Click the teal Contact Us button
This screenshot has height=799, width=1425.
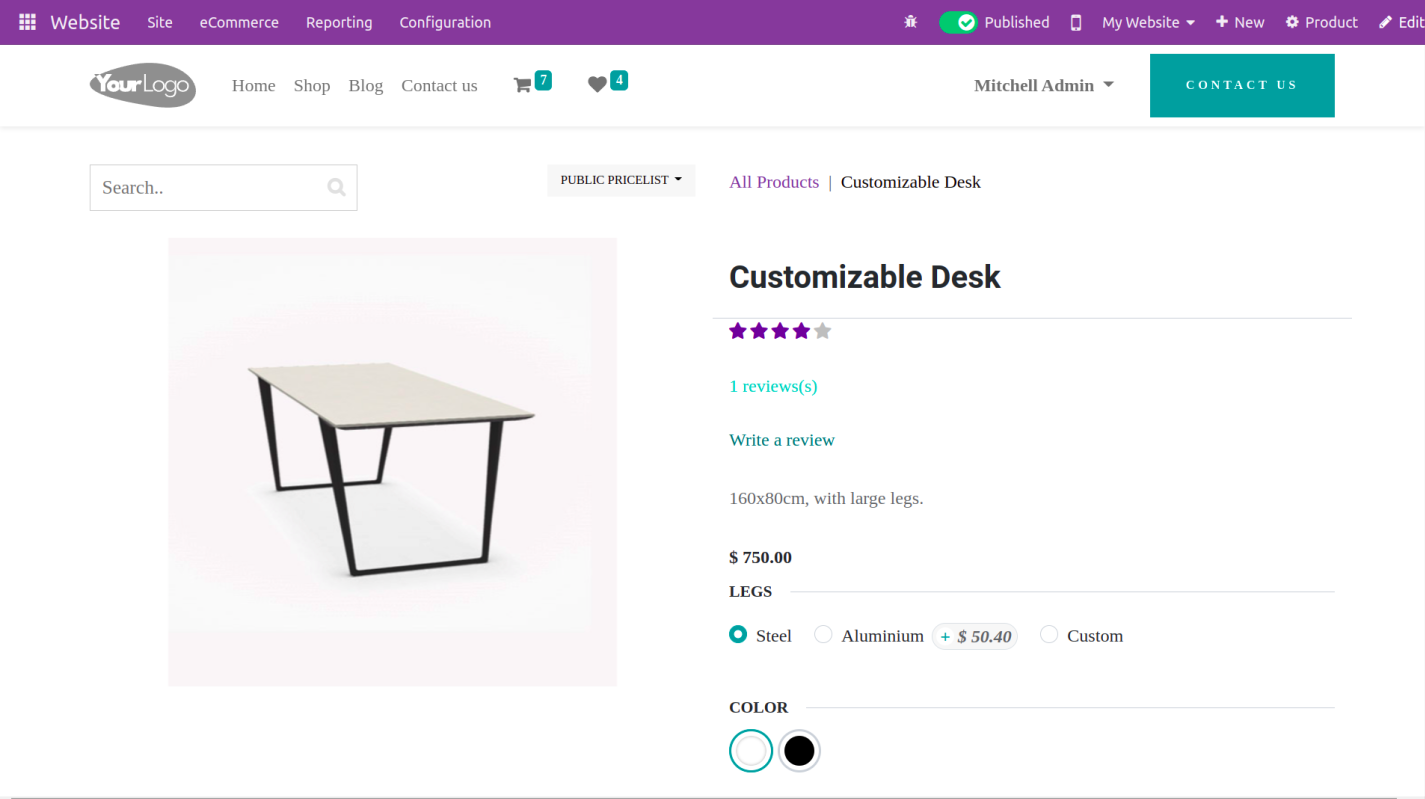pos(1242,85)
